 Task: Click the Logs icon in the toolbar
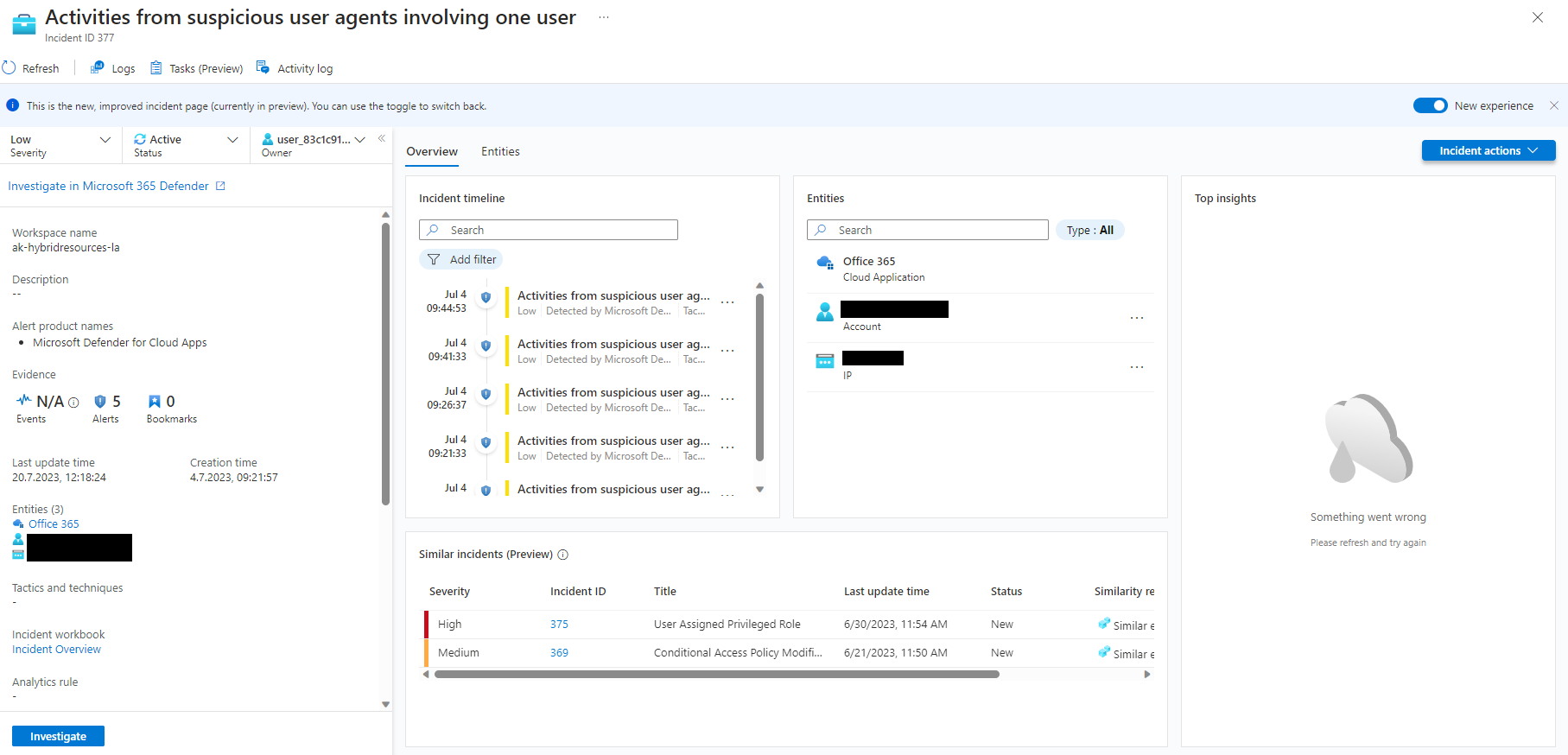tap(97, 67)
